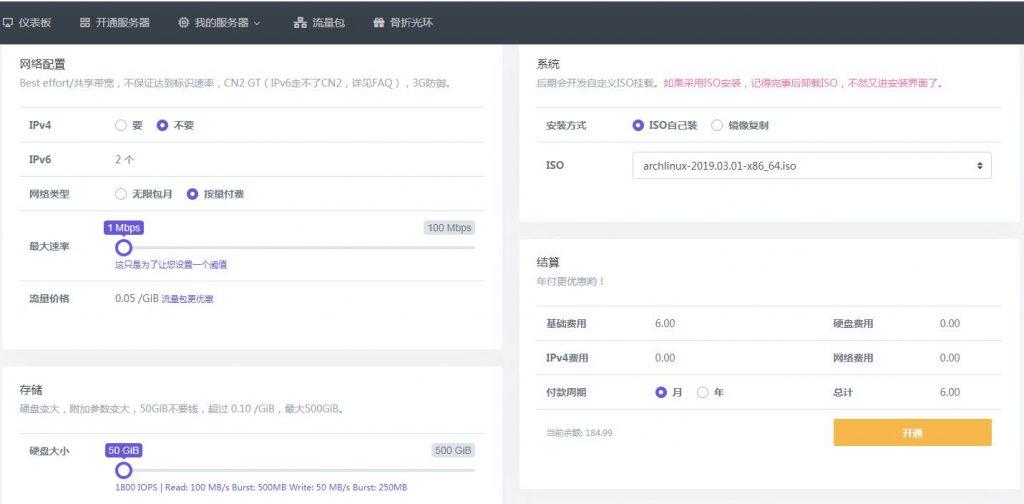Select ISO自己装 install method
The image size is (1024, 504).
[639, 126]
